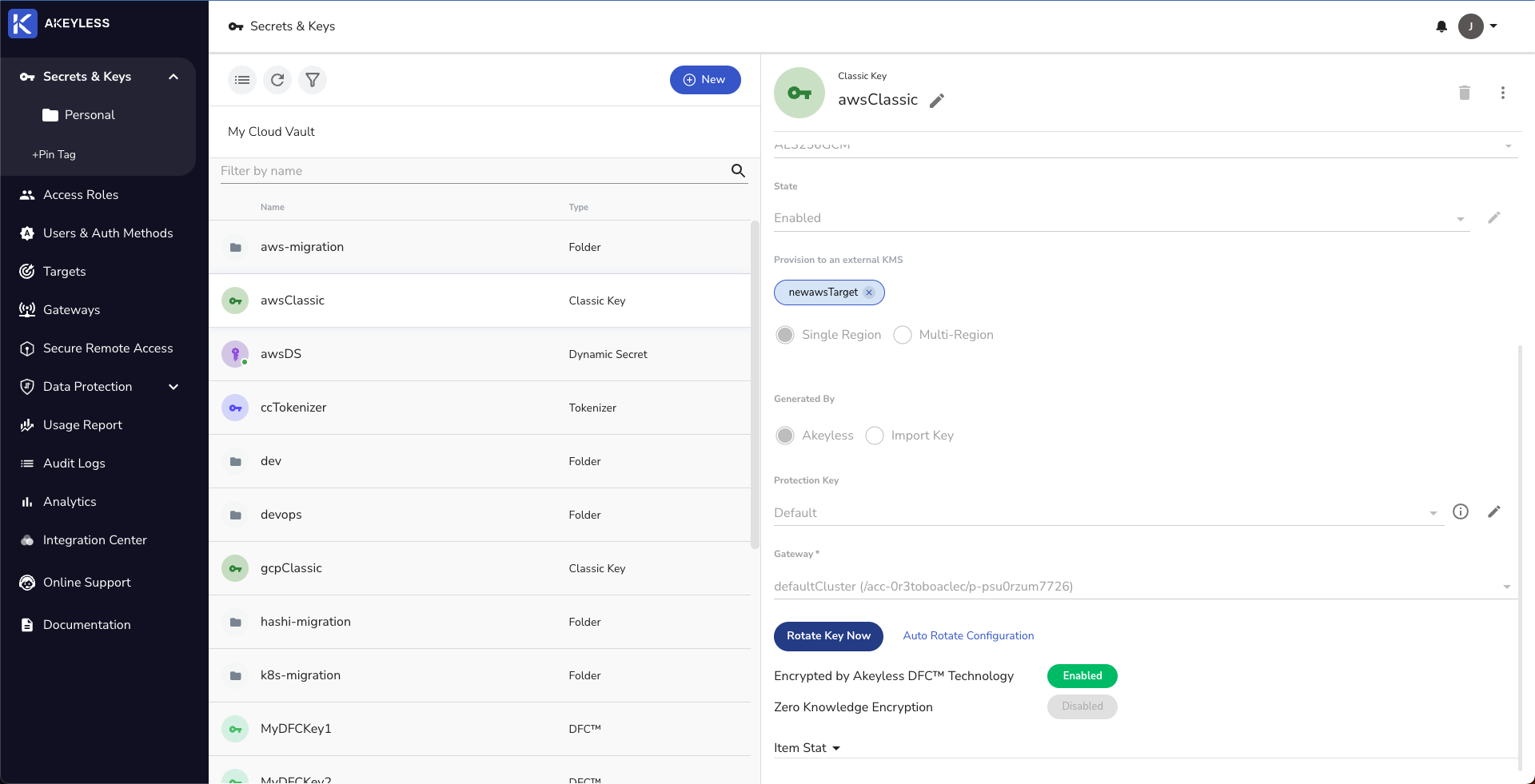The height and width of the screenshot is (784, 1535).
Task: Click the Akeyless logo icon
Action: tap(22, 23)
